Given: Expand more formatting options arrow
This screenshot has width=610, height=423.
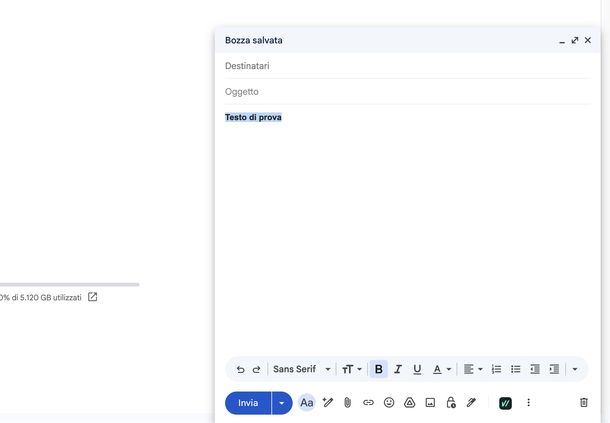Looking at the screenshot, I should (575, 369).
